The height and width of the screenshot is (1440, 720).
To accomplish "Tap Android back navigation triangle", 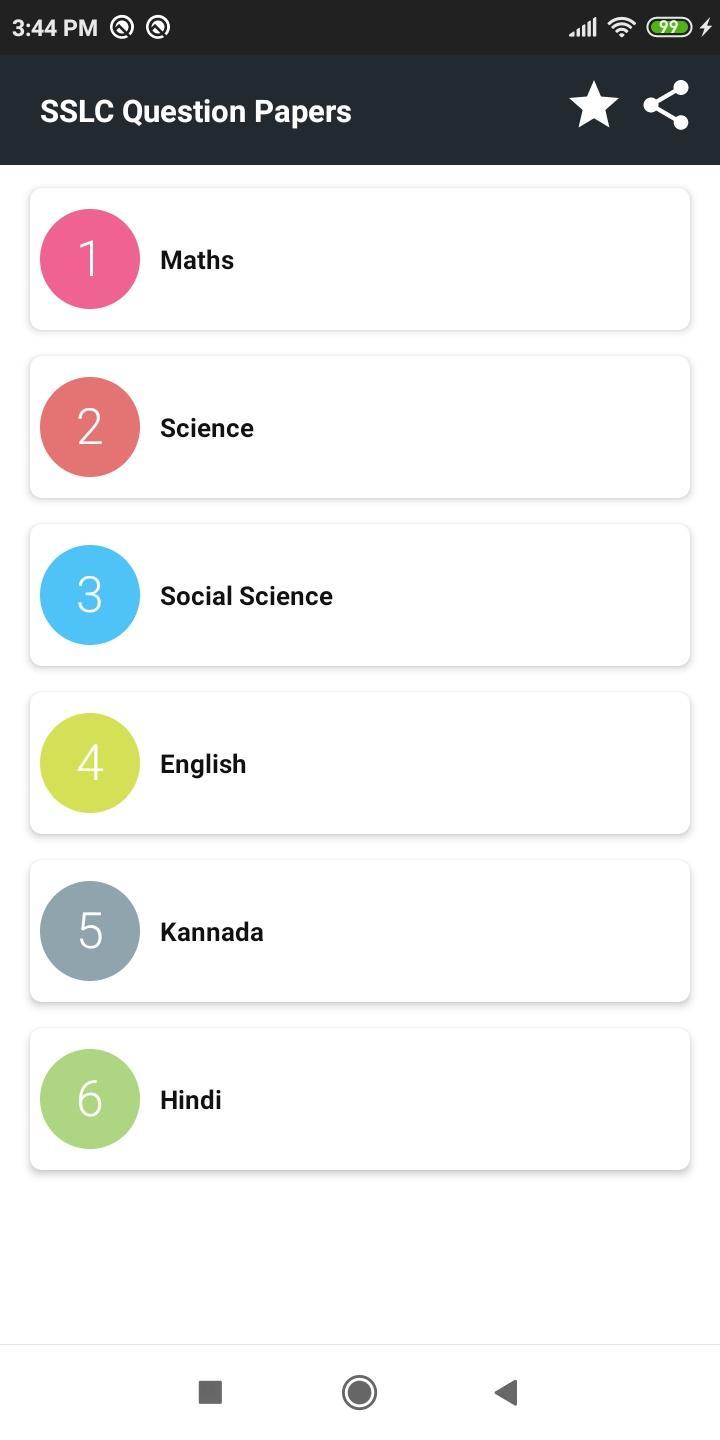I will tap(506, 1392).
